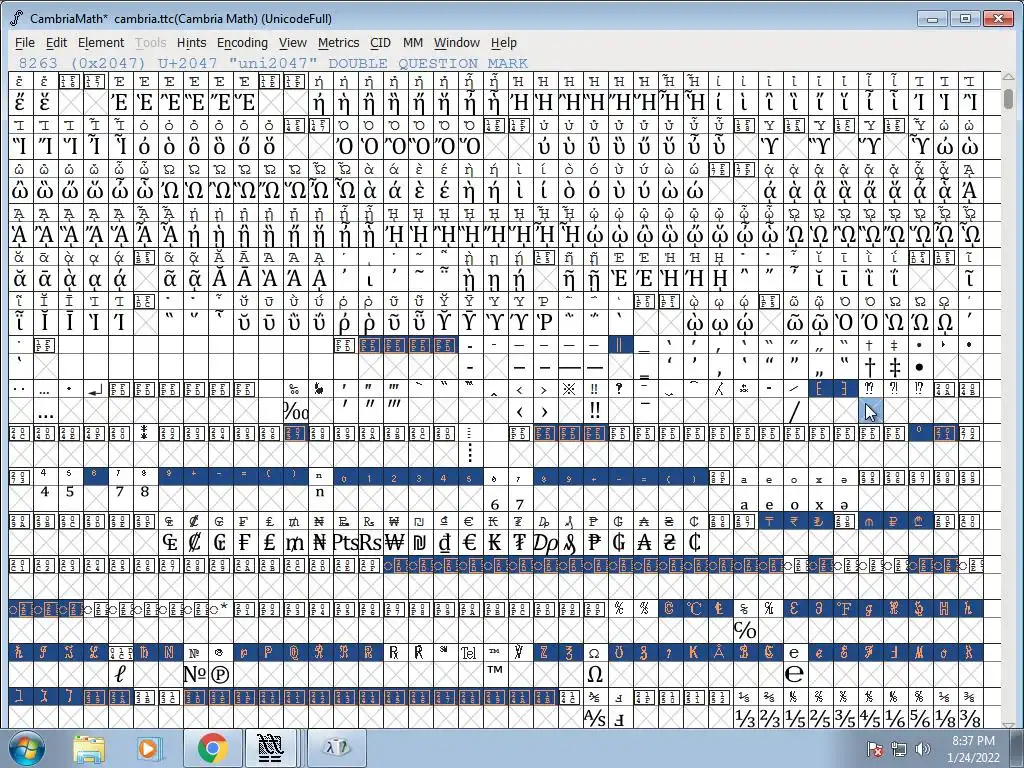Select the script small ℓ glyph cell
This screenshot has height=768, width=1024.
tap(120, 673)
